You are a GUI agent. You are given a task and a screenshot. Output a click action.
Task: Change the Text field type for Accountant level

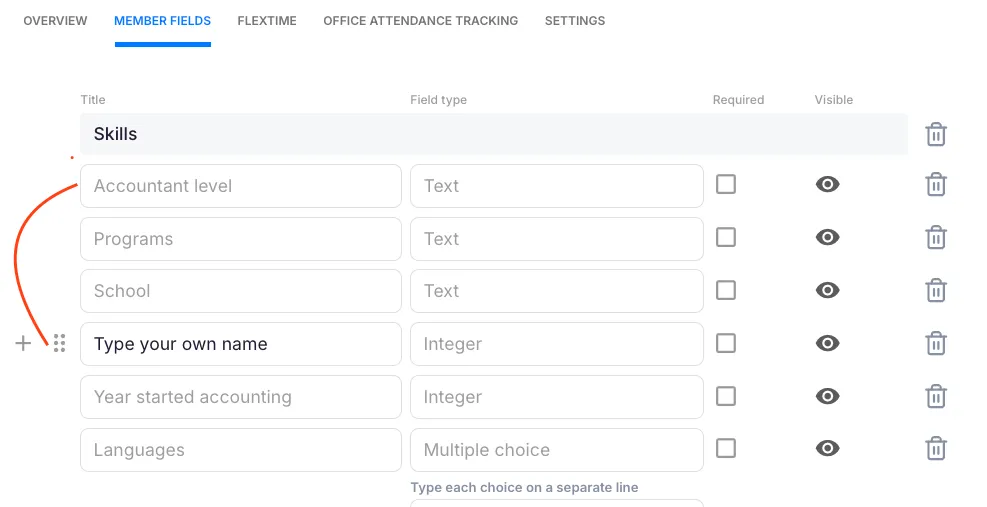(556, 186)
